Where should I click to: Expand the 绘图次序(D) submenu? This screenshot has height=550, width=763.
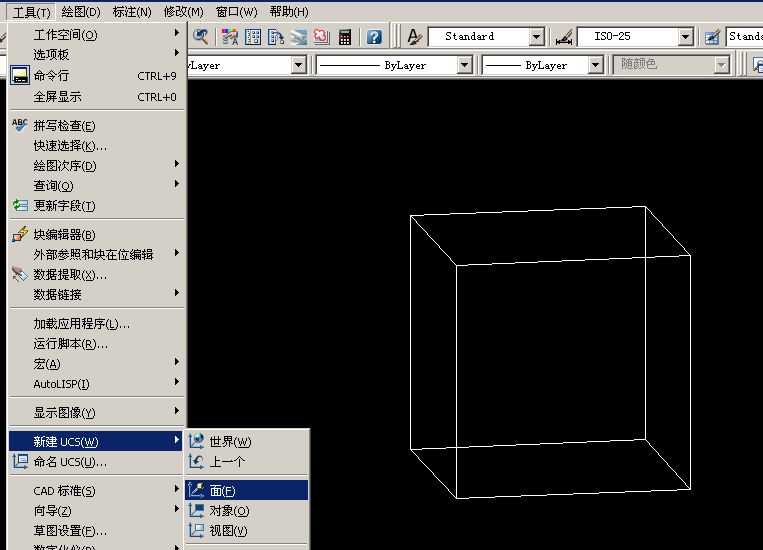click(97, 165)
